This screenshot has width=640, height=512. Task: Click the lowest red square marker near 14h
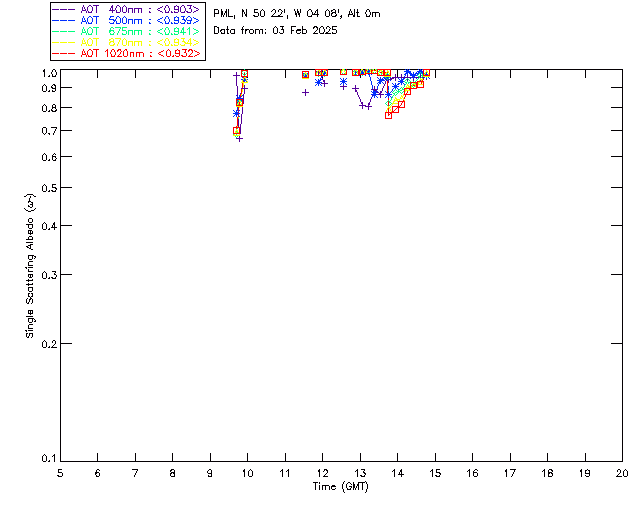388,116
